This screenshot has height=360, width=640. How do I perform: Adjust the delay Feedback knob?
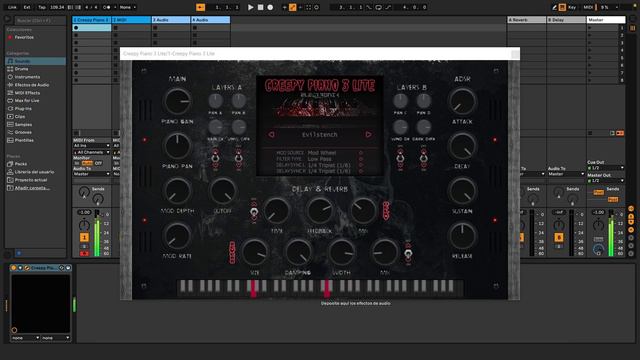tap(320, 211)
